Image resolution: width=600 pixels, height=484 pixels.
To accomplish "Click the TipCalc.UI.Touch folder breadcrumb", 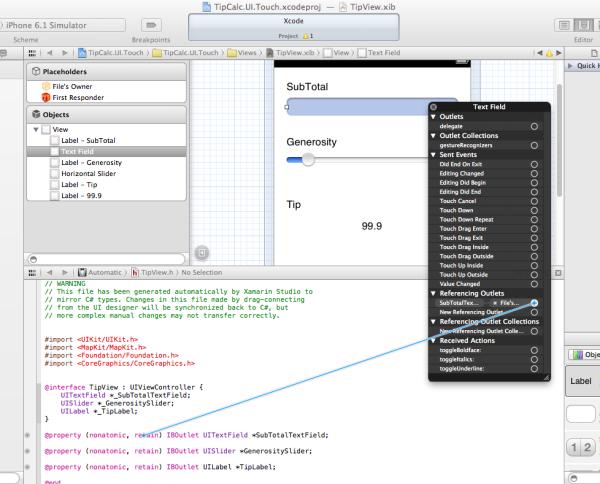I will tap(186, 53).
